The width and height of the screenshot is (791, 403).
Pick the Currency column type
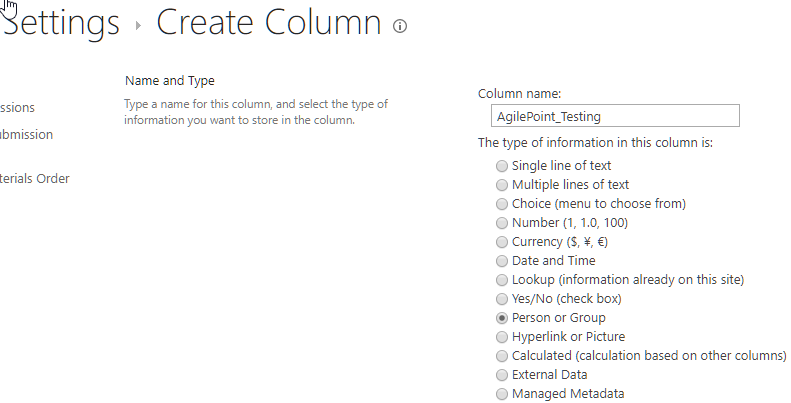click(502, 242)
